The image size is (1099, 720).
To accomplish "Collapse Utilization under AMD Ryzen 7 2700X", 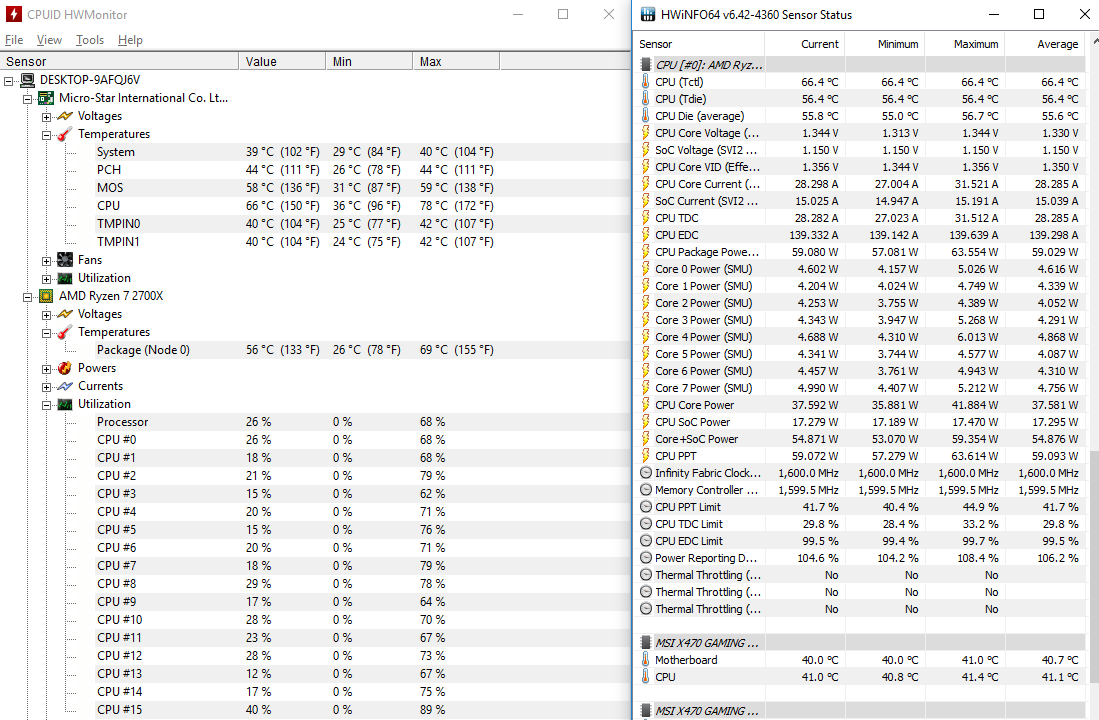I will (46, 405).
